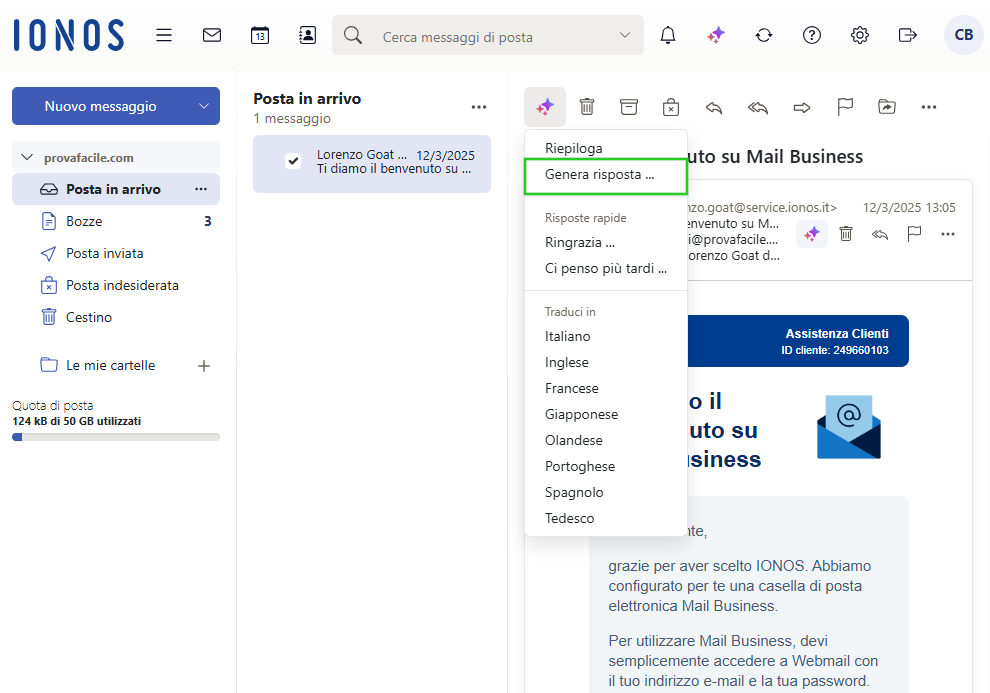Reply to sender using toolbar reply arrow
The height and width of the screenshot is (693, 990).
tap(714, 108)
